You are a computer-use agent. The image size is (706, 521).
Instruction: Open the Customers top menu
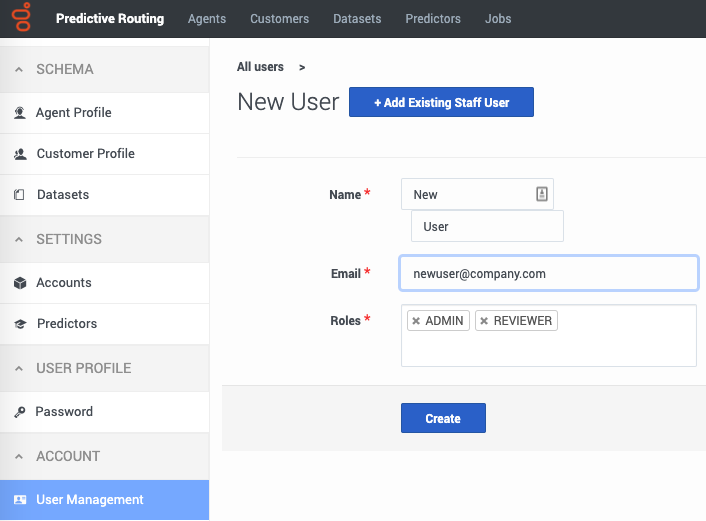click(x=280, y=18)
